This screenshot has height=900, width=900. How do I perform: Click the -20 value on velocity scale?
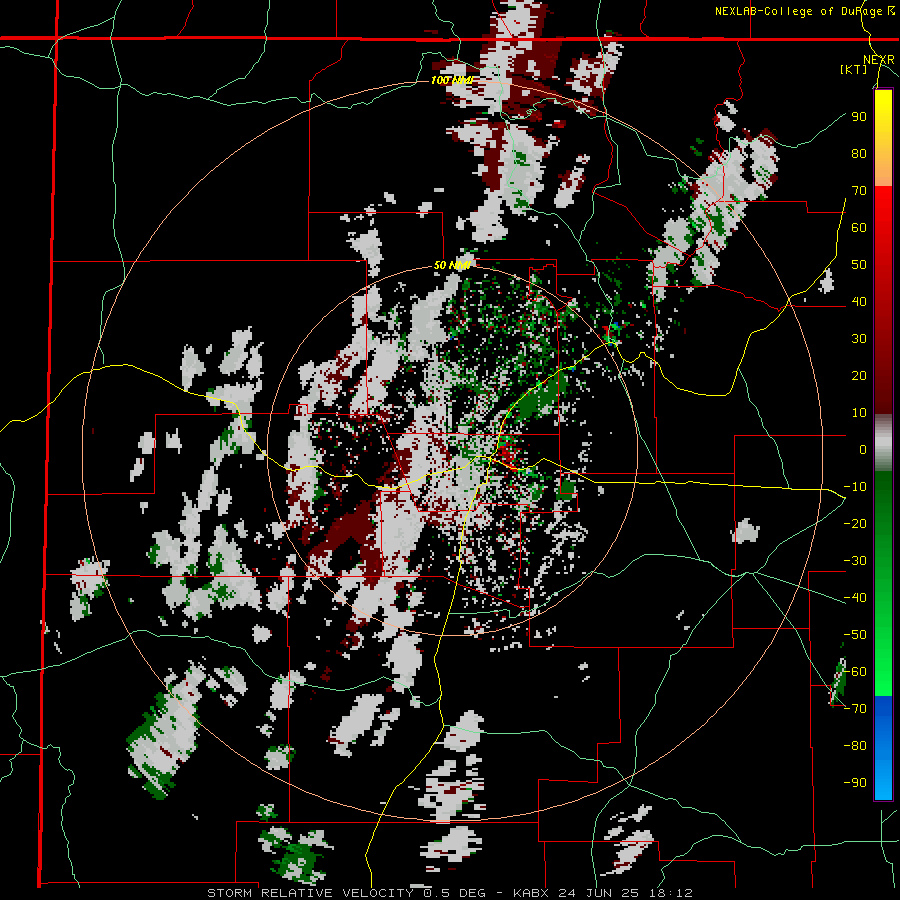[x=855, y=524]
